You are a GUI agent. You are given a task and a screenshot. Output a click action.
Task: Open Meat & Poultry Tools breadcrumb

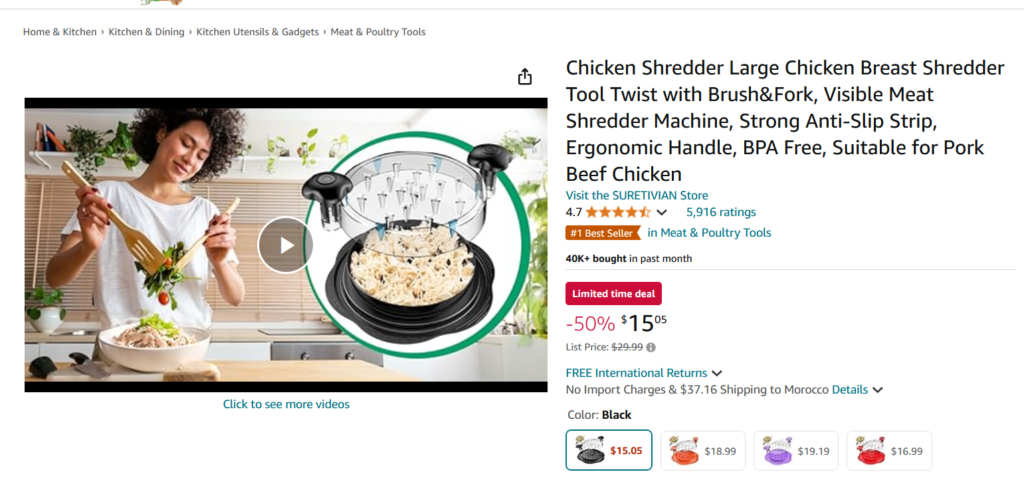[x=378, y=32]
